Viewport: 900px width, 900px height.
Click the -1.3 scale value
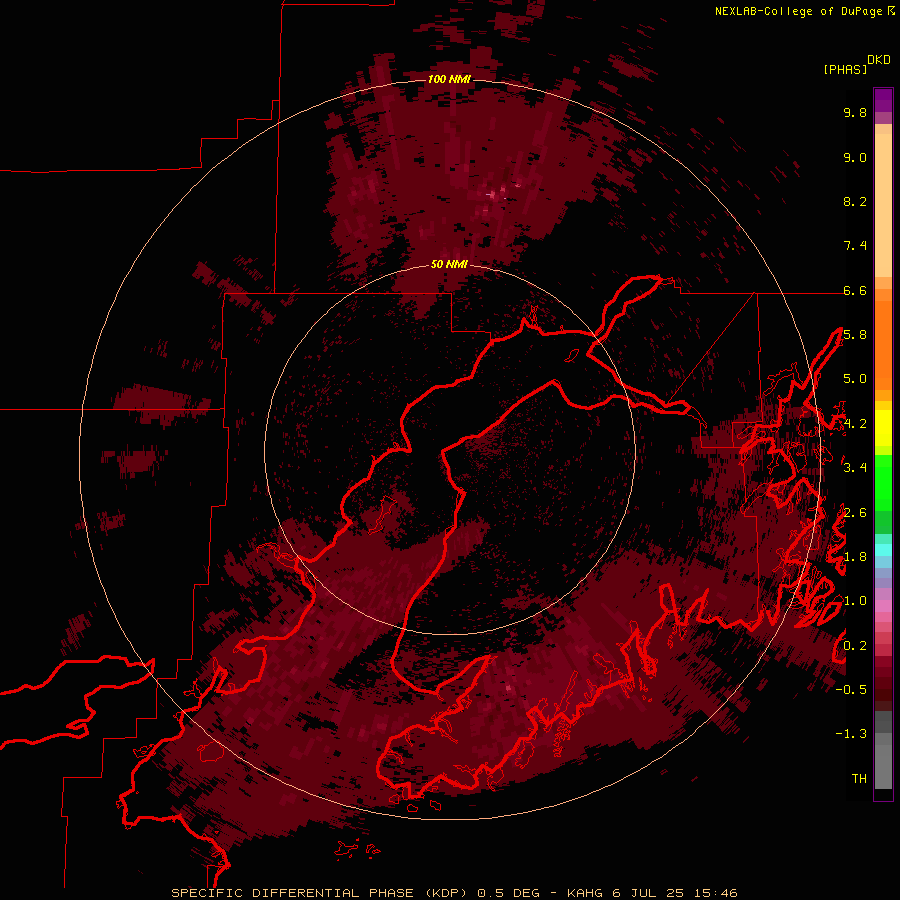(851, 734)
